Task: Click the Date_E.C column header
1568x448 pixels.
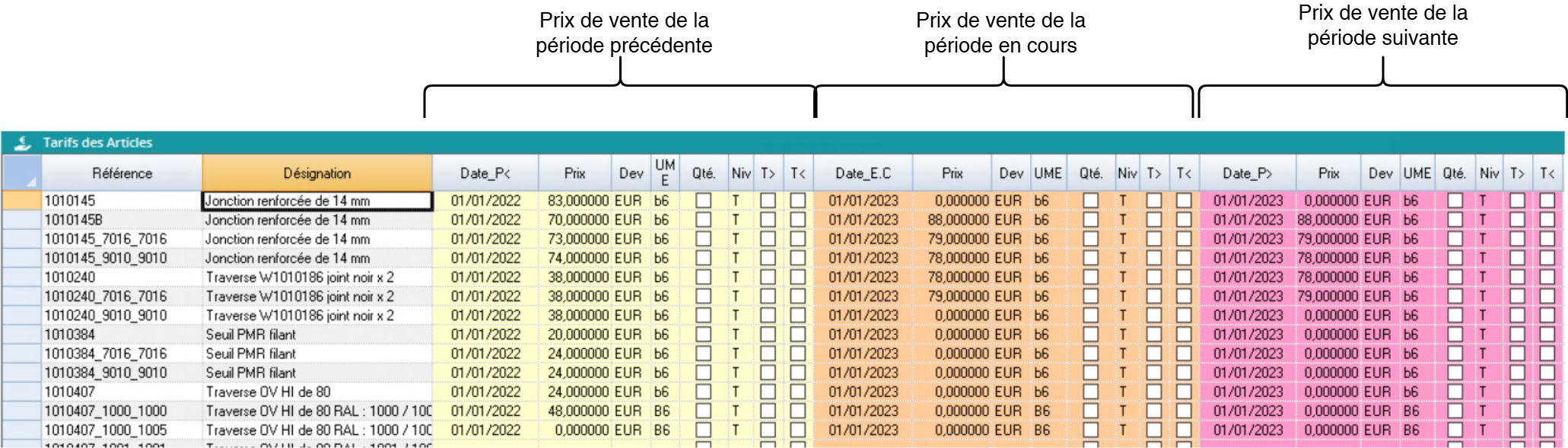Action: click(863, 173)
